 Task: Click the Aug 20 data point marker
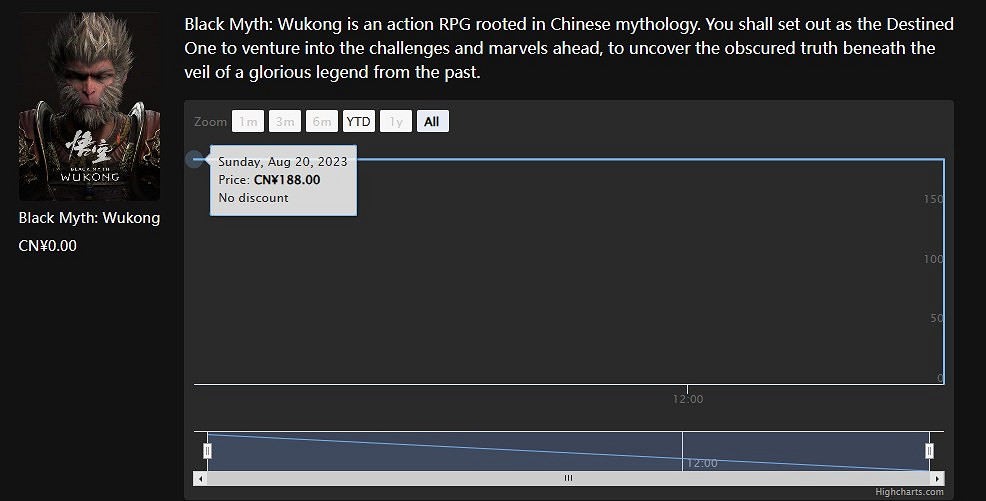pyautogui.click(x=195, y=159)
